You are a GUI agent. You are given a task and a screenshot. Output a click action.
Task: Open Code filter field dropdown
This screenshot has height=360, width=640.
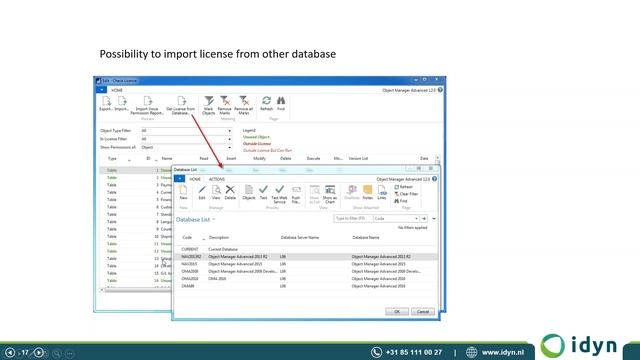click(416, 218)
